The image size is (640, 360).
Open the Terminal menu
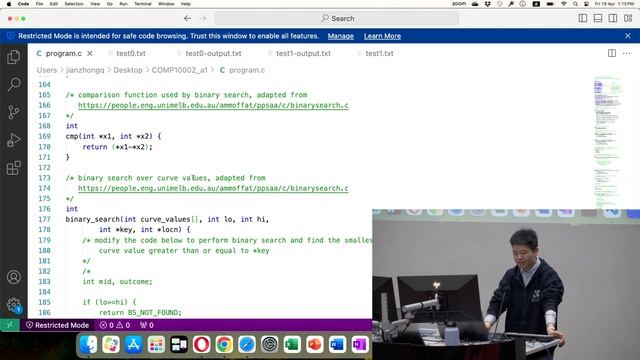click(x=143, y=4)
